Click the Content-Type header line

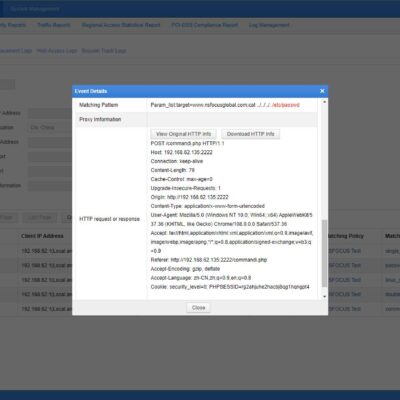(x=208, y=206)
